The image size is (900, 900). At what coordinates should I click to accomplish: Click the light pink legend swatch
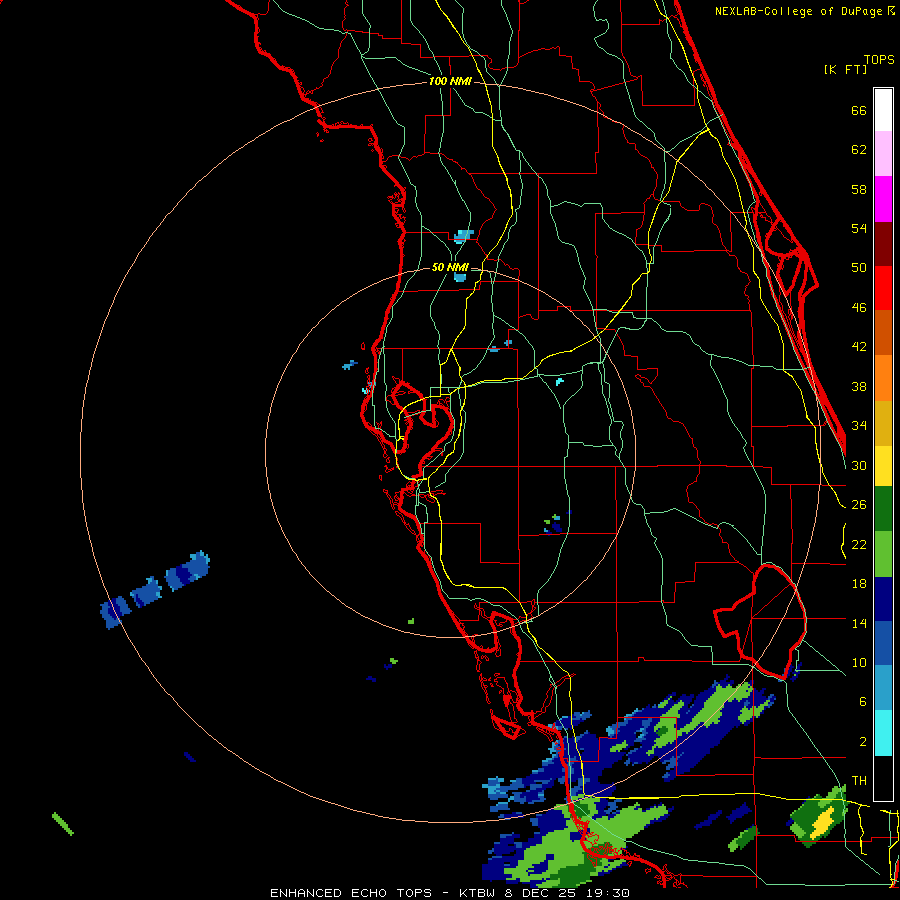[883, 154]
